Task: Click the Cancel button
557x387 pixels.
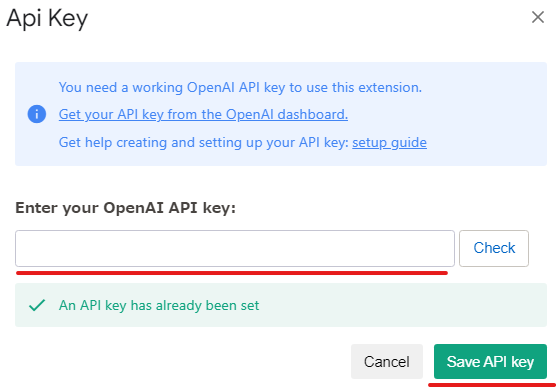Action: click(x=387, y=361)
